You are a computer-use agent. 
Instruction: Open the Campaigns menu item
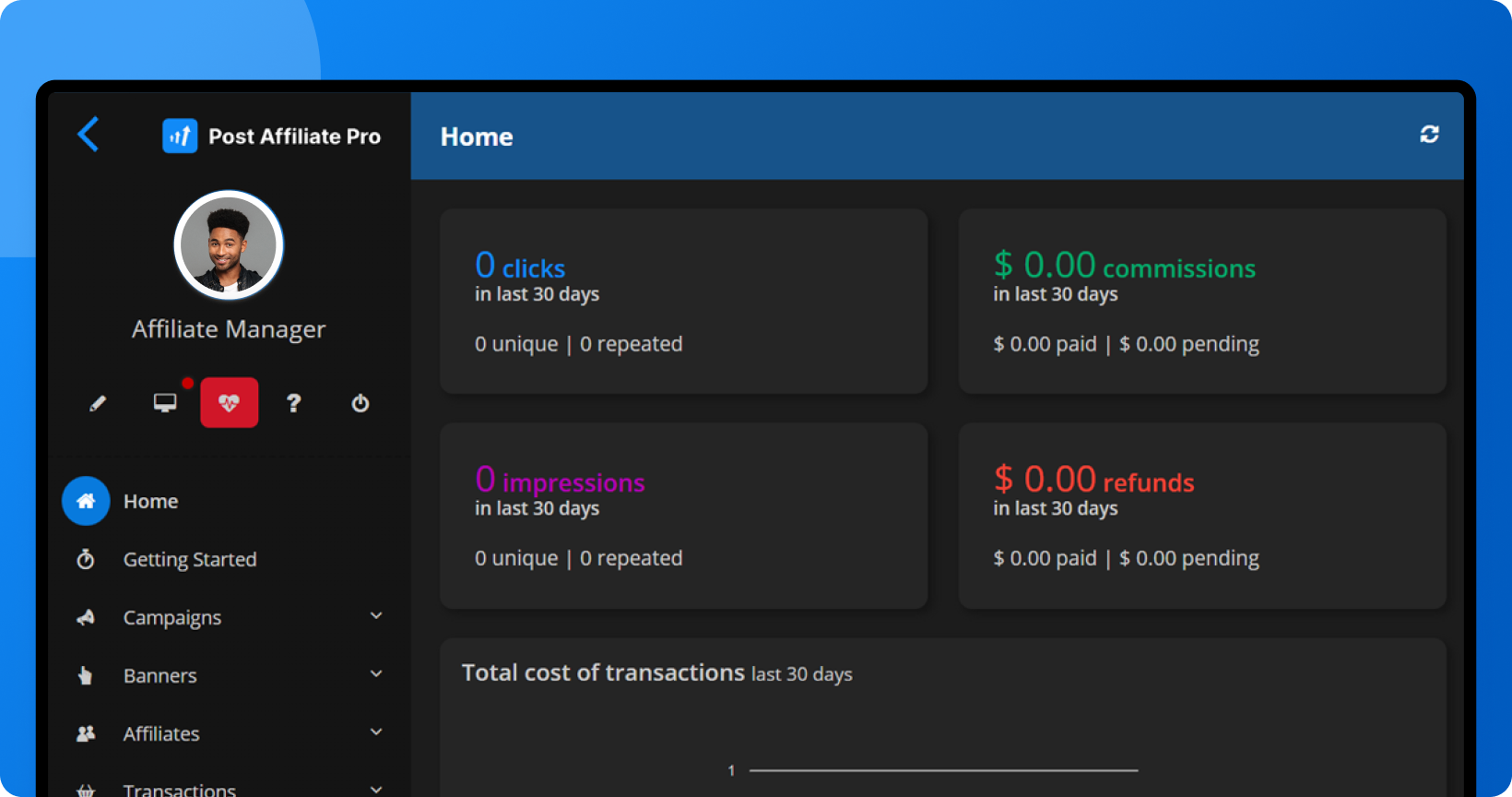[x=172, y=617]
